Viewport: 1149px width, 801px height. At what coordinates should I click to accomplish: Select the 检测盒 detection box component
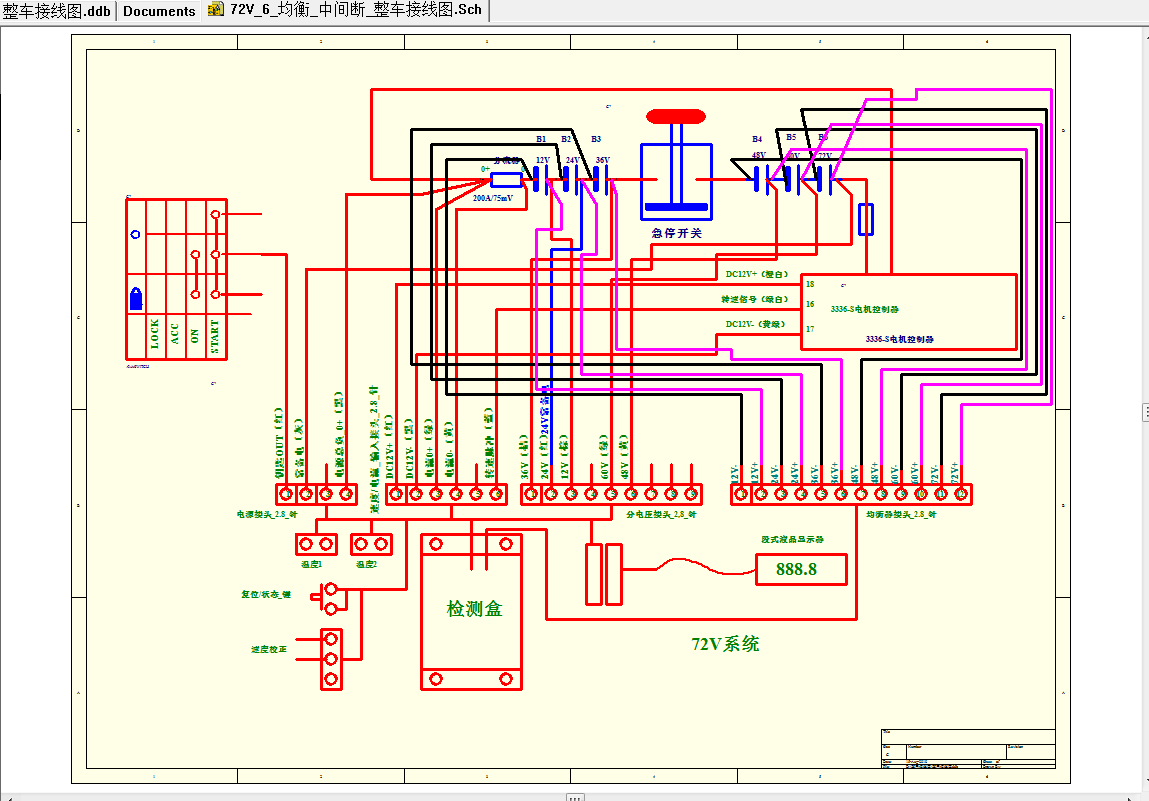click(471, 612)
